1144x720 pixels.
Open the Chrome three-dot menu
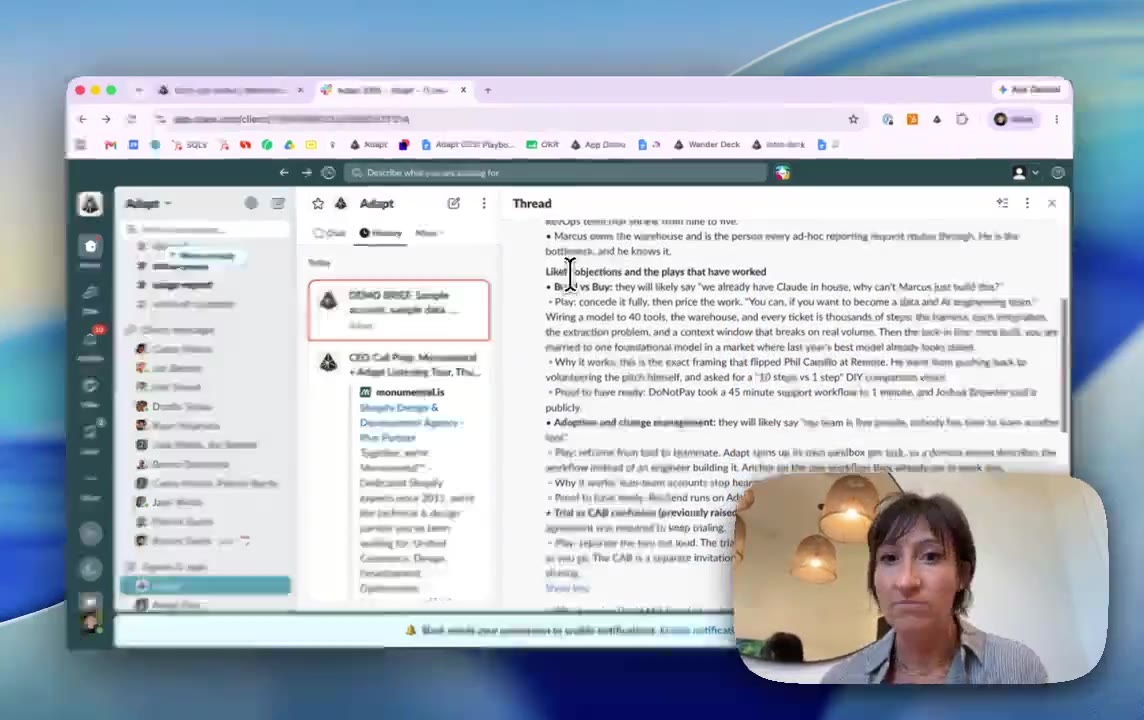pyautogui.click(x=1056, y=119)
